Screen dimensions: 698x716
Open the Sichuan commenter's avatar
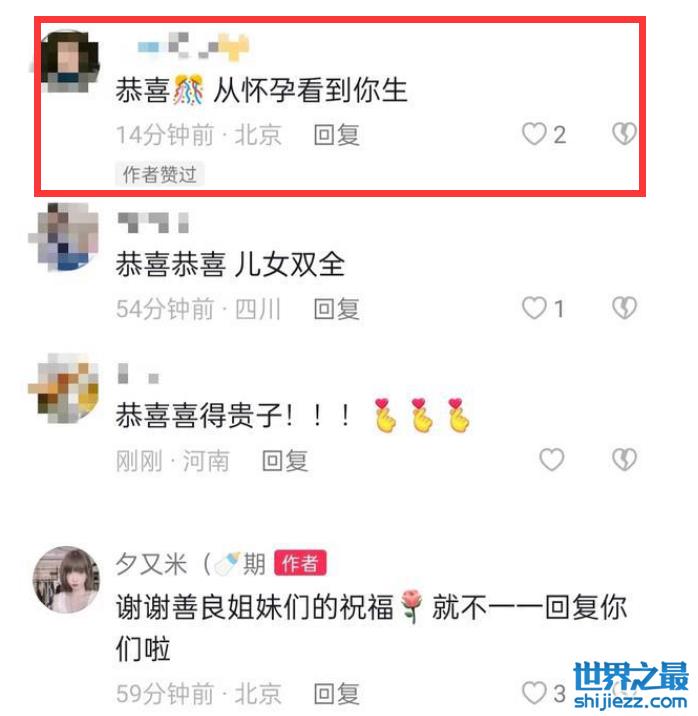pos(64,237)
